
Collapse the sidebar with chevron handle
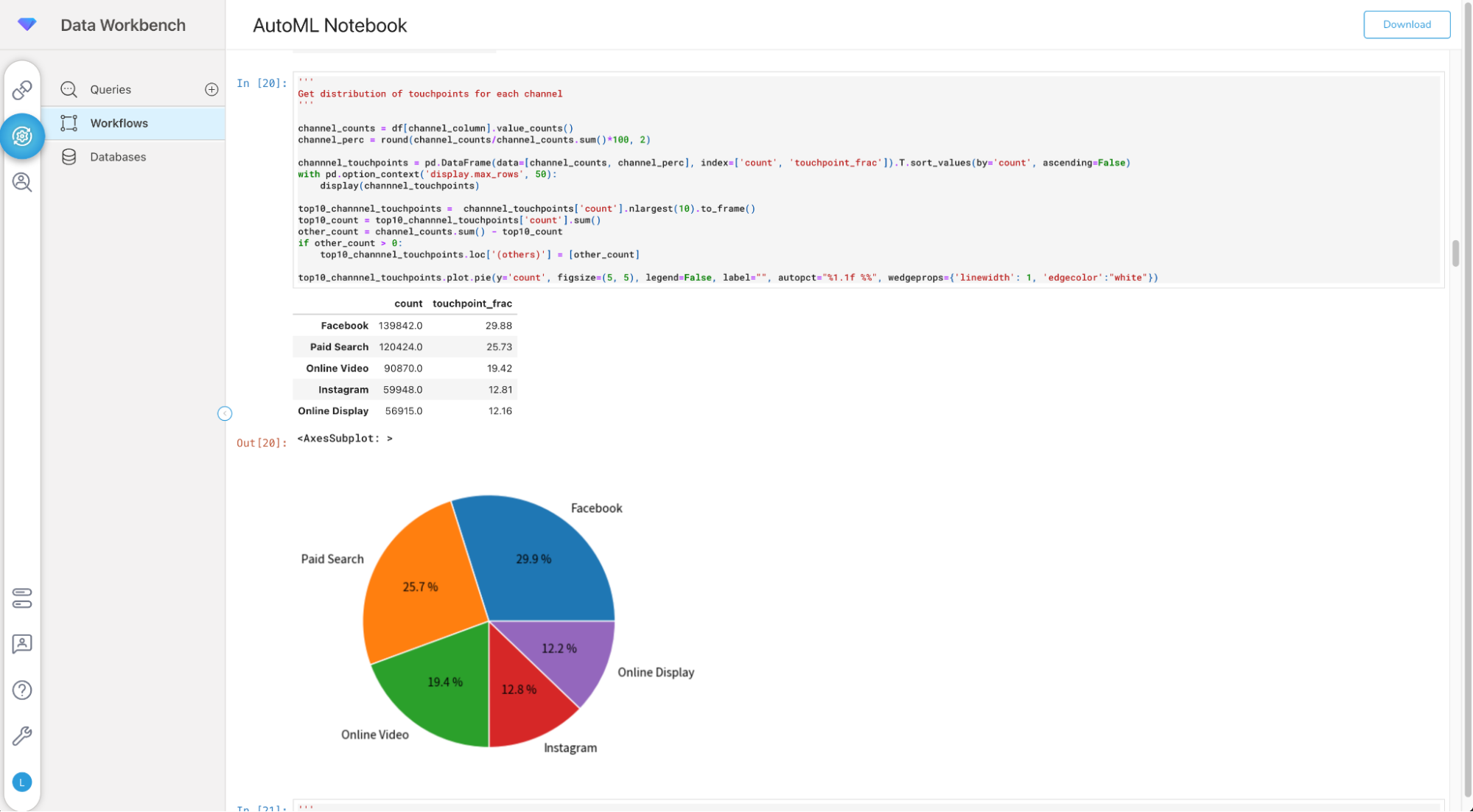225,413
